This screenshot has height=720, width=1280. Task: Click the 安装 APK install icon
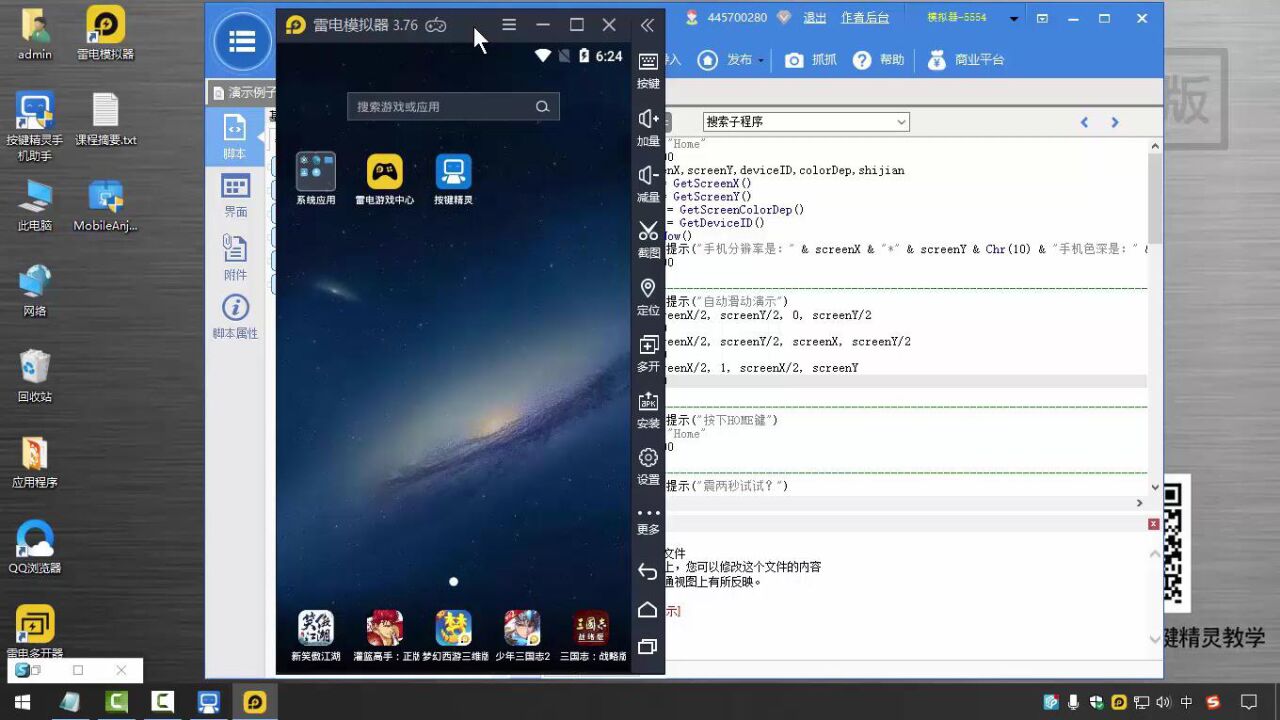click(x=648, y=410)
